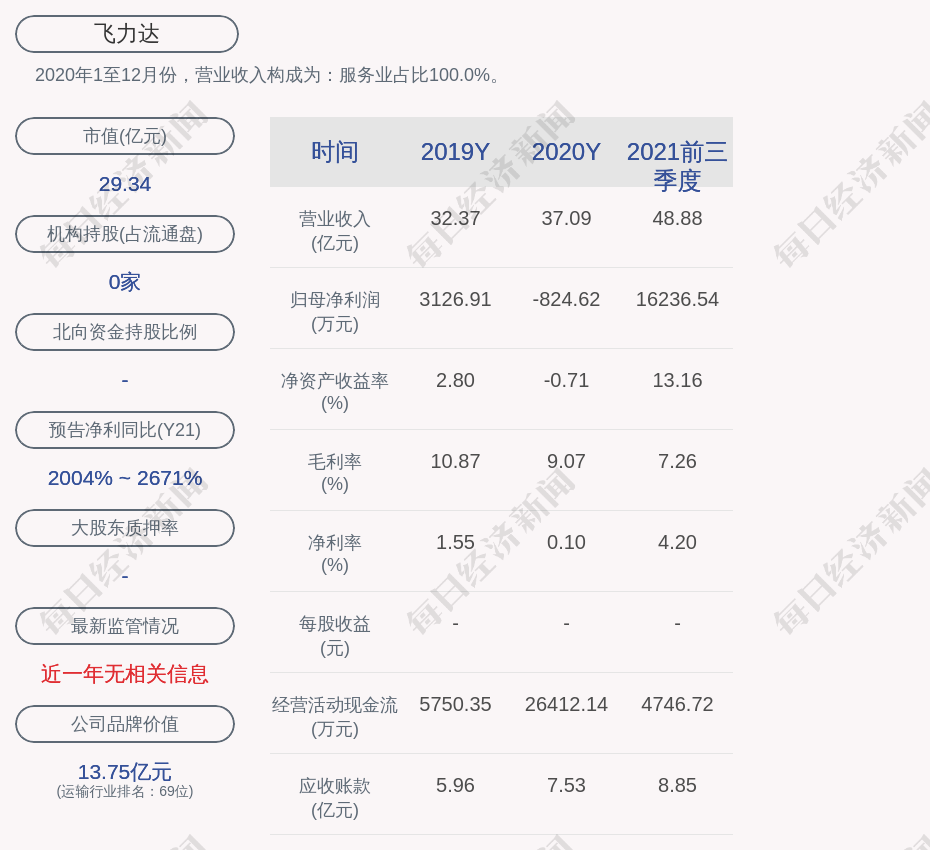Select the 市值(亿元) label pill
This screenshot has height=850, width=930.
125,136
